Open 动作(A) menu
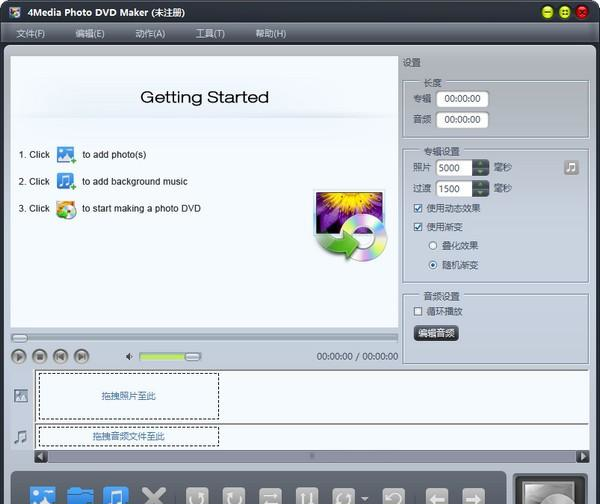The width and height of the screenshot is (600, 504). point(150,34)
